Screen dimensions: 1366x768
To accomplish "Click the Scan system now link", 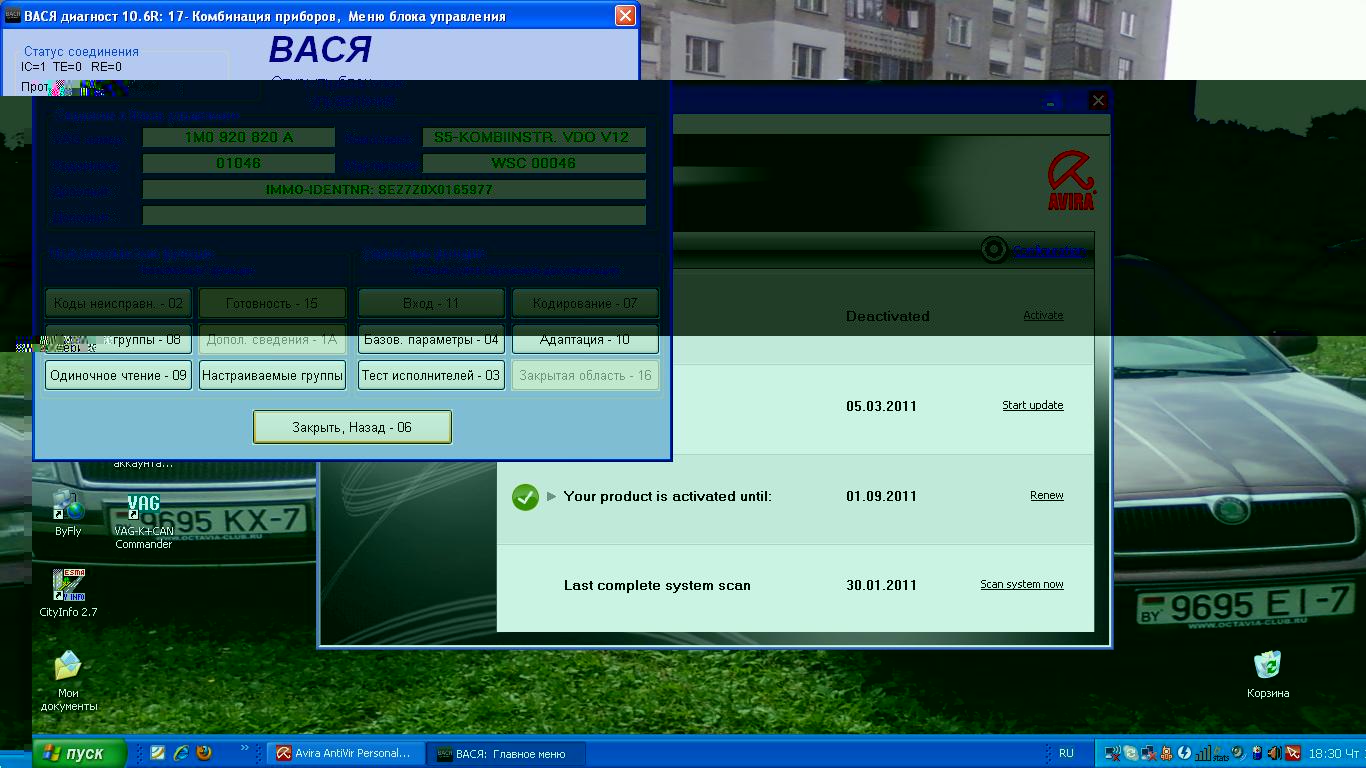I will 1021,584.
